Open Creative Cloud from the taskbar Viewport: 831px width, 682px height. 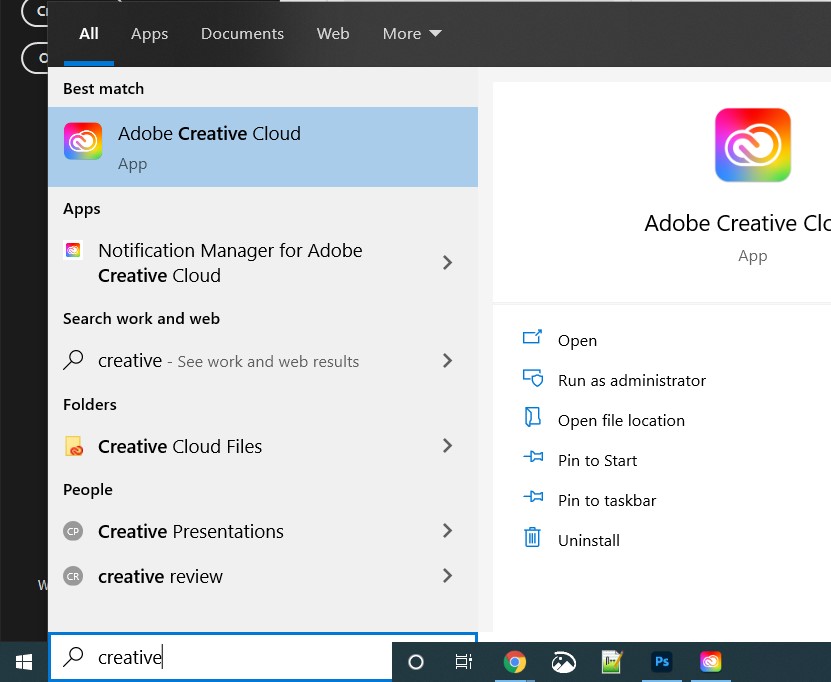coord(710,662)
